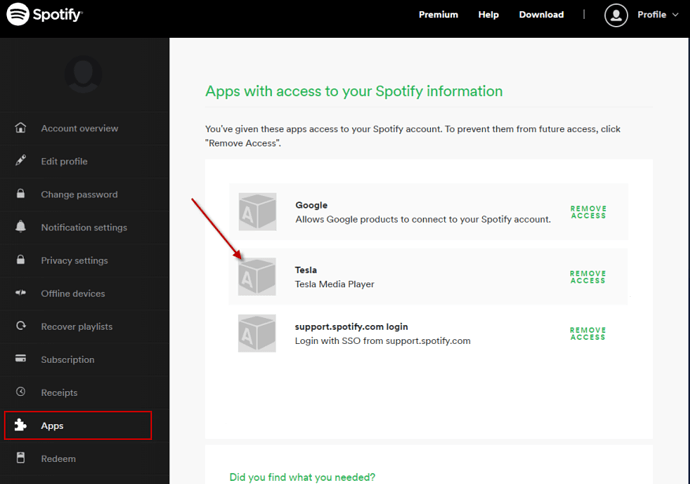690x484 pixels.
Task: Click the Recover playlists refresh icon
Action: 20,326
